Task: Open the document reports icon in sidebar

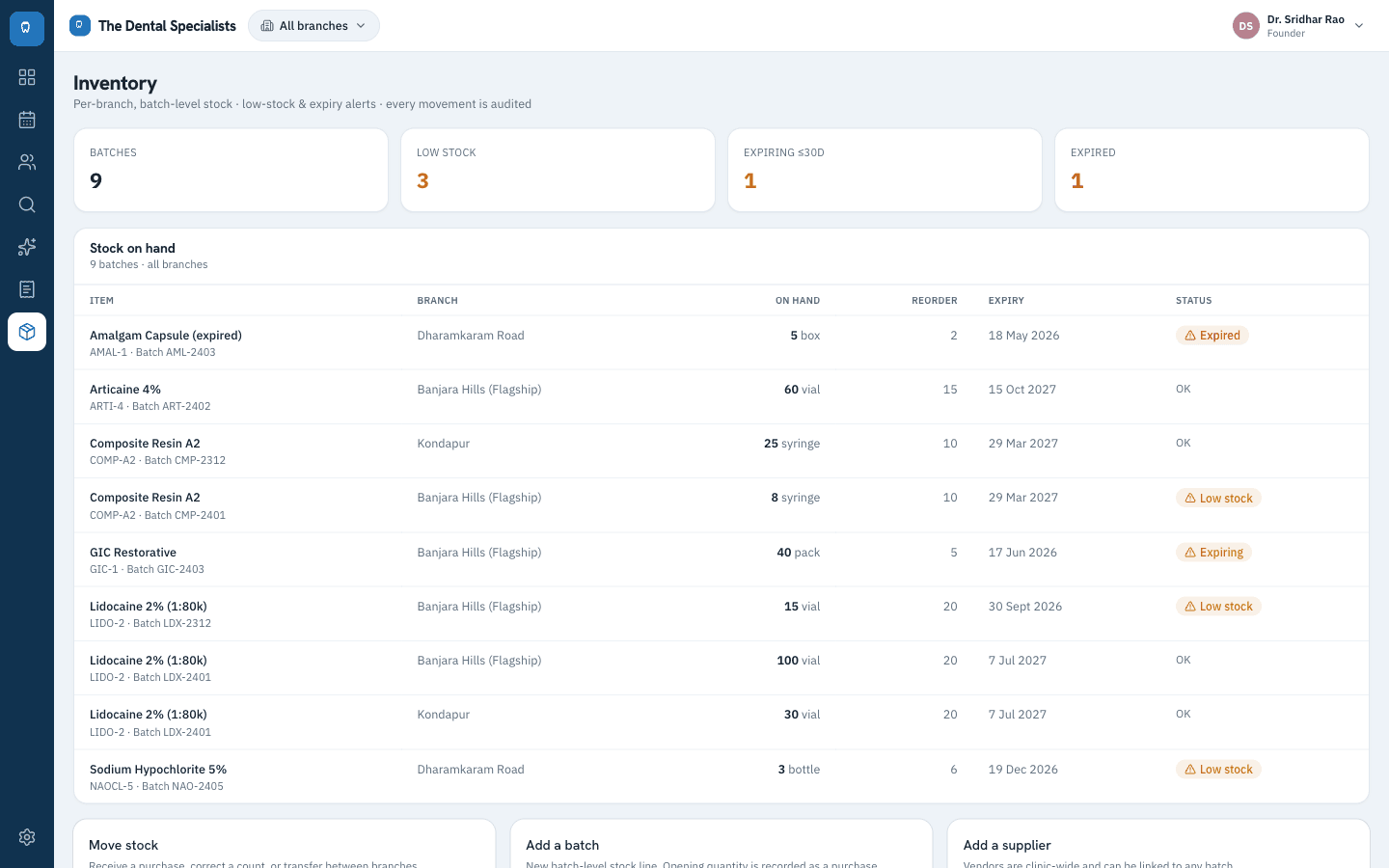Action: (27, 289)
